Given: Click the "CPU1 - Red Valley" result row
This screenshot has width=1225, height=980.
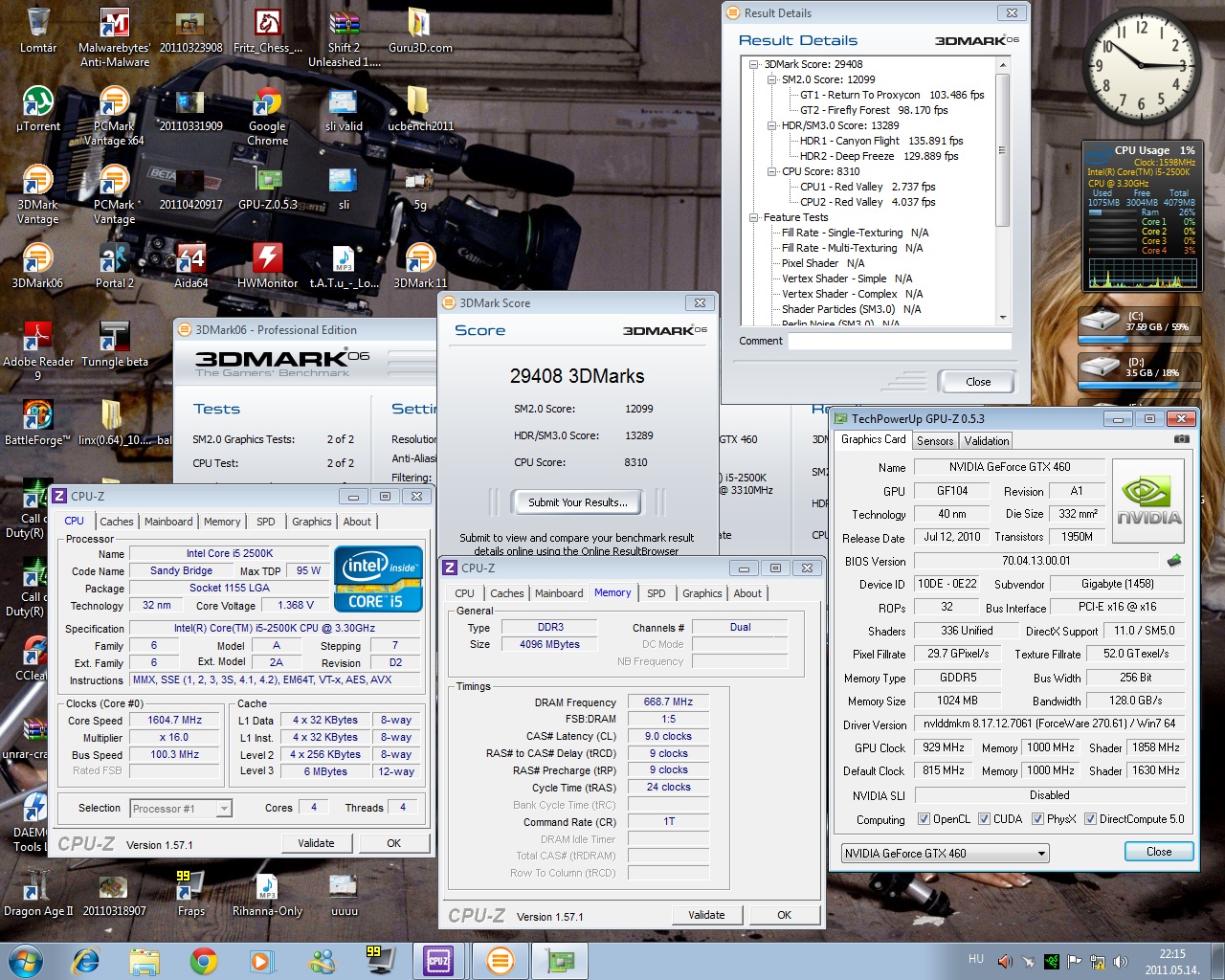Looking at the screenshot, I should [x=868, y=187].
